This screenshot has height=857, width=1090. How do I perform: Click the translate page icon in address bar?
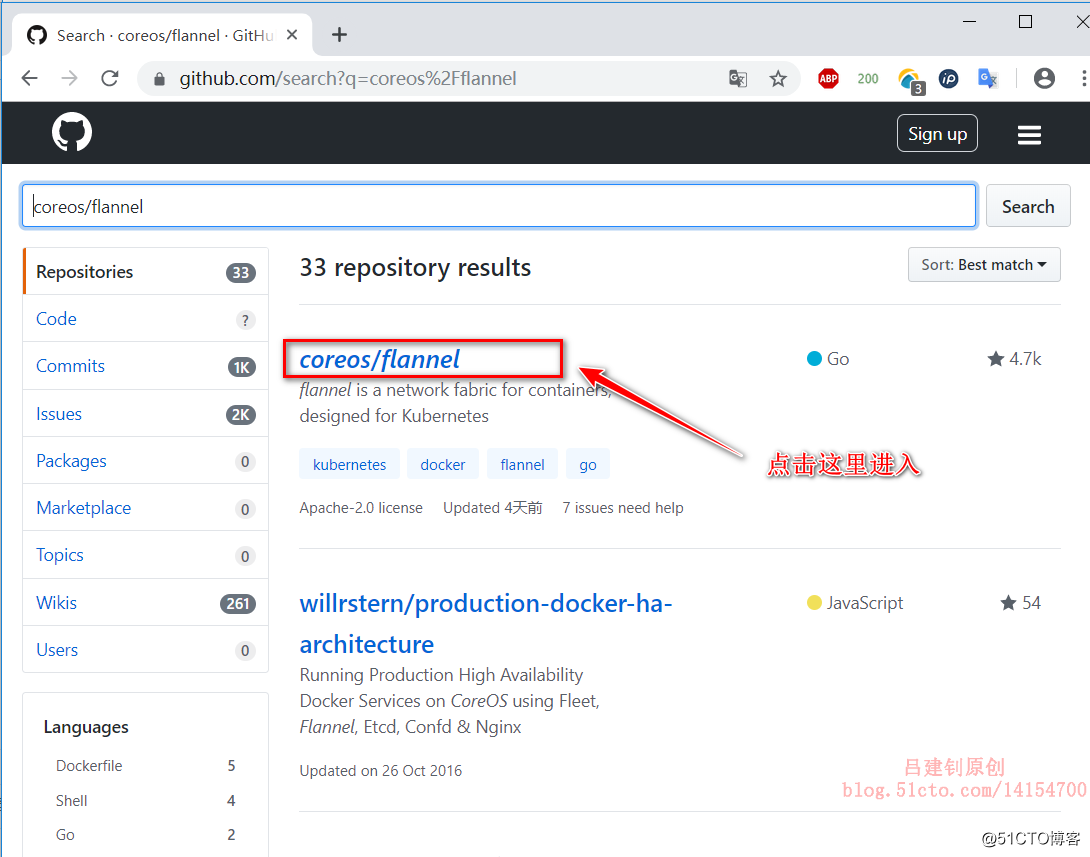coord(738,79)
